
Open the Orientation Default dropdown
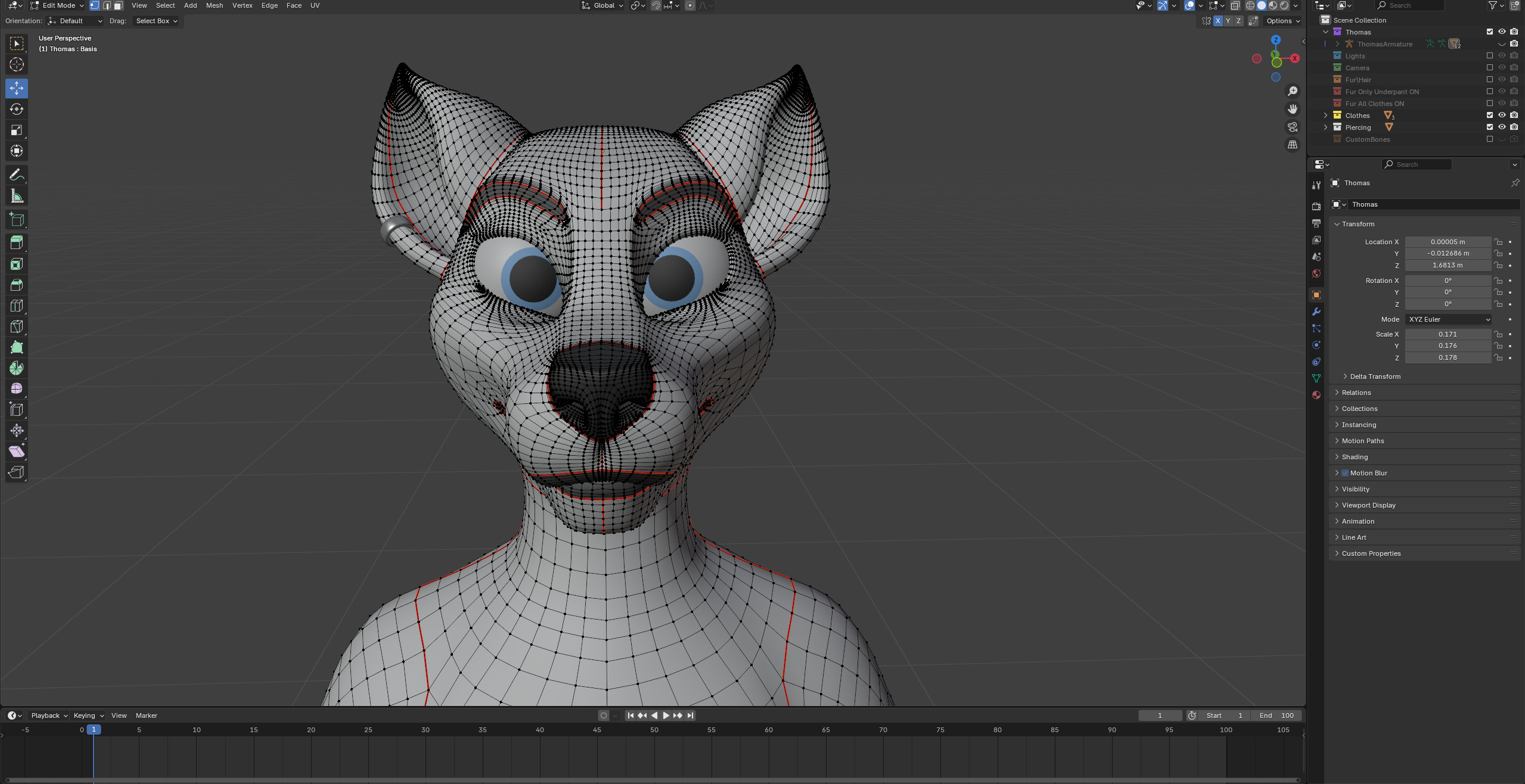76,21
